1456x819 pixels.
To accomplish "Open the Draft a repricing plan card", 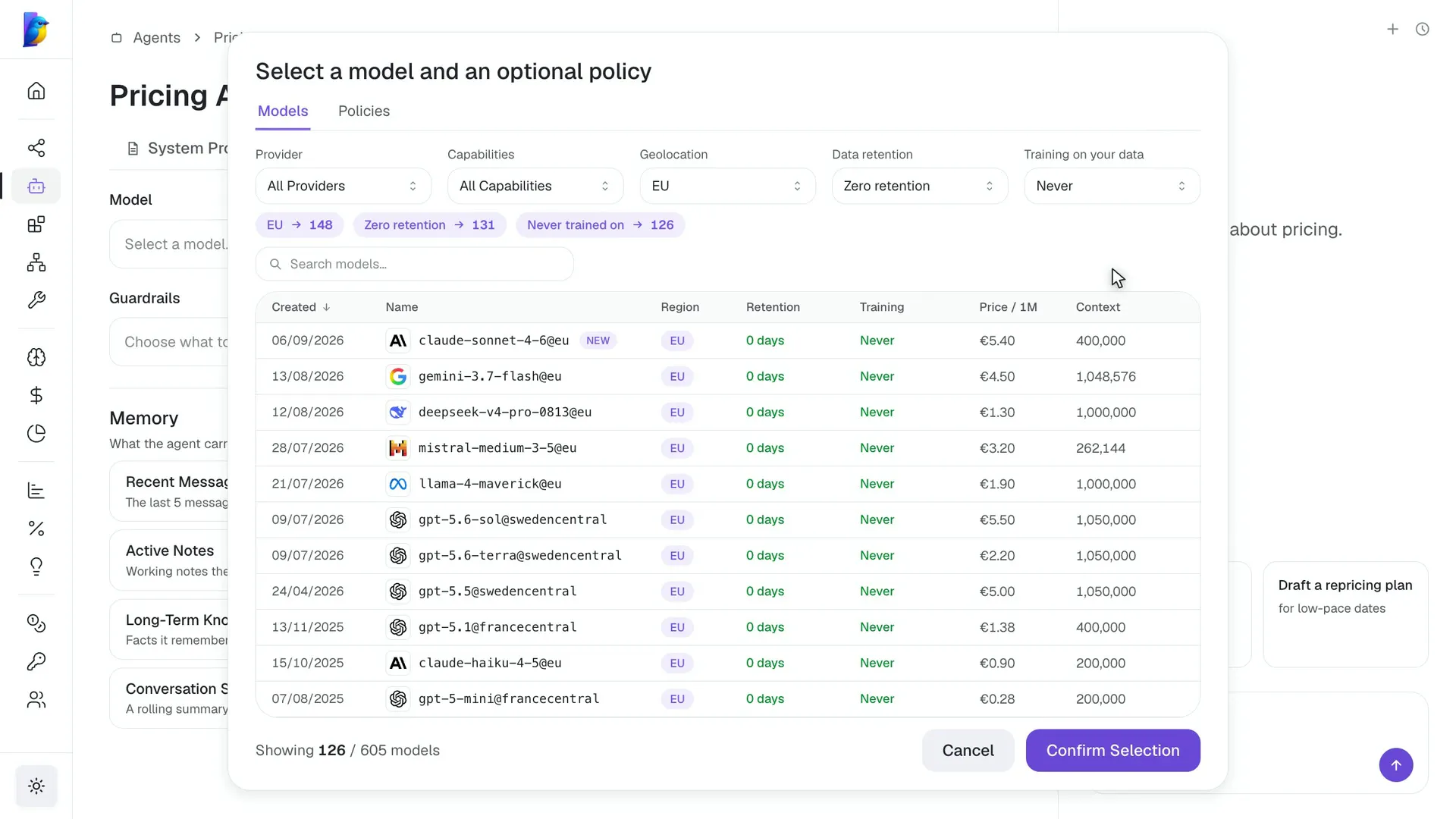I will click(1345, 615).
